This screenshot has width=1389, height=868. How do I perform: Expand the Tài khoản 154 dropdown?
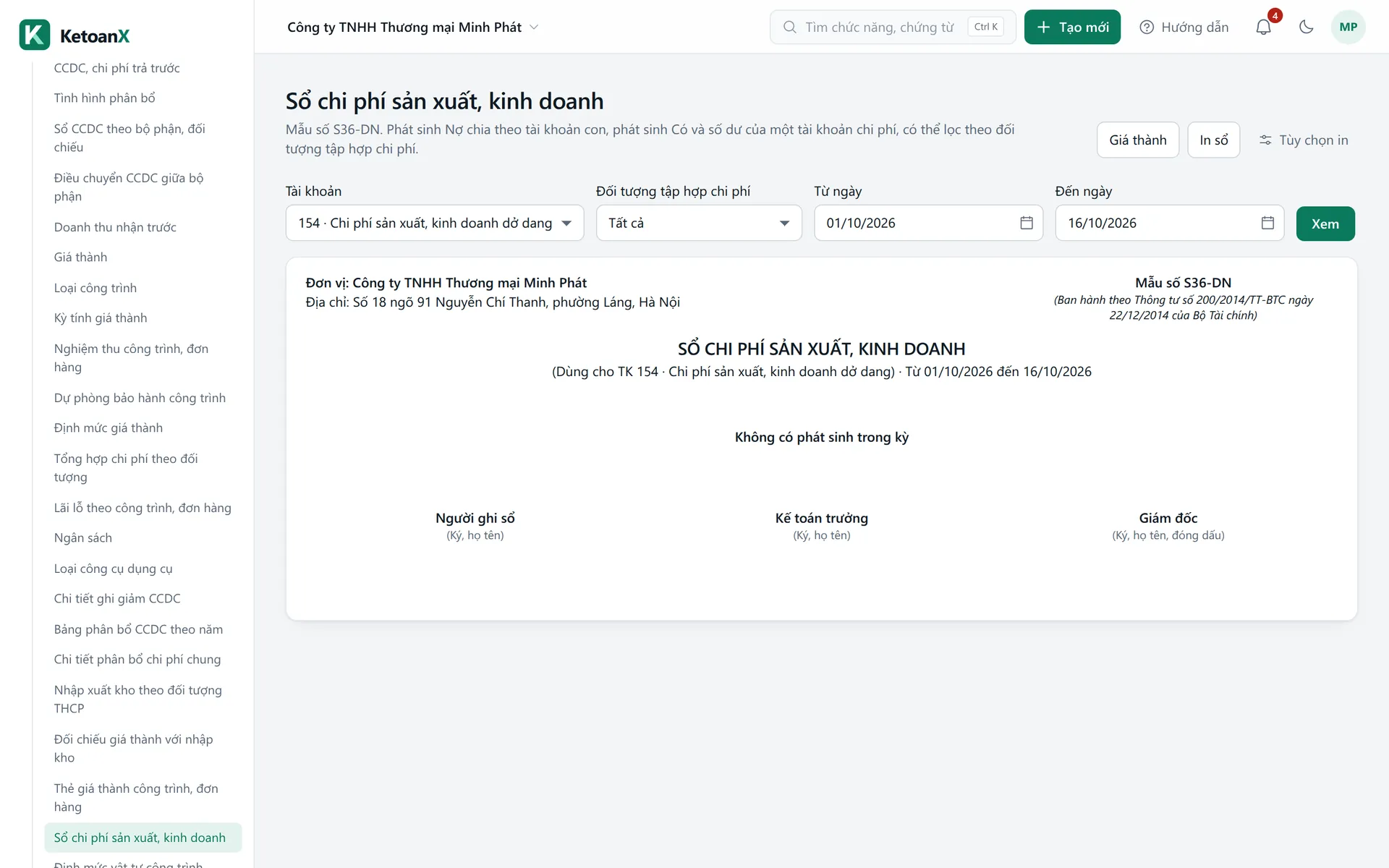coord(435,223)
